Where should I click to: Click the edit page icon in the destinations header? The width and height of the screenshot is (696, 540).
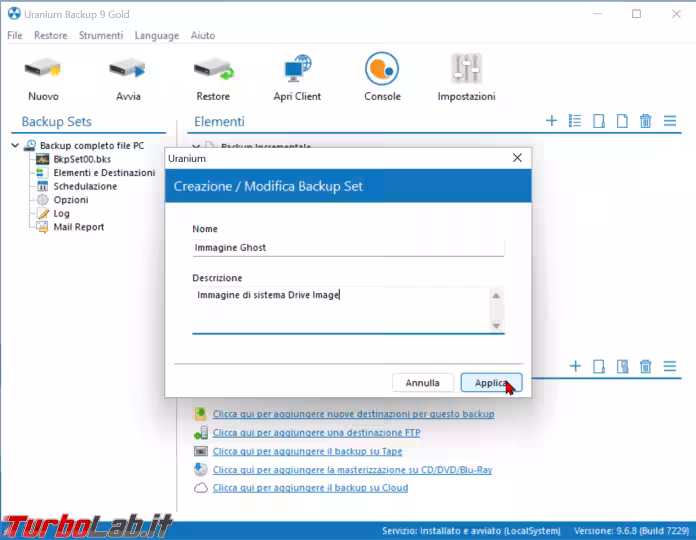pyautogui.click(x=599, y=367)
